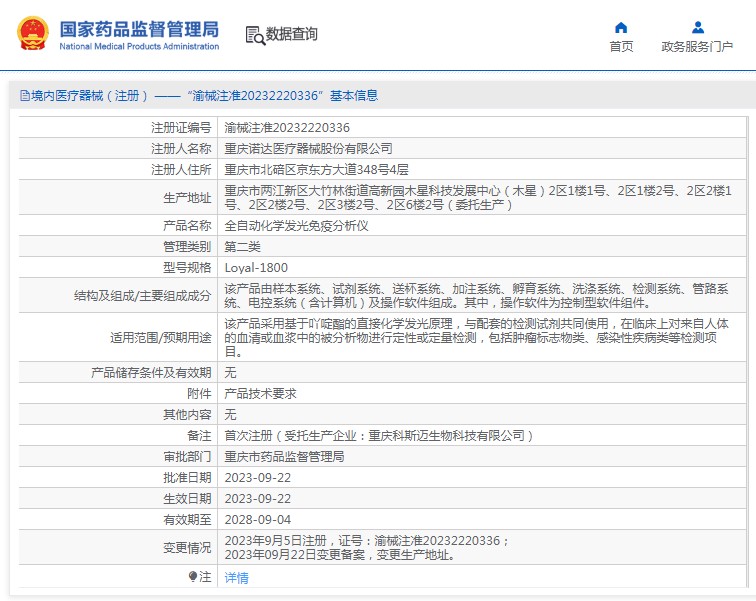Select management category 第二类
The width and height of the screenshot is (756, 601).
[243, 247]
